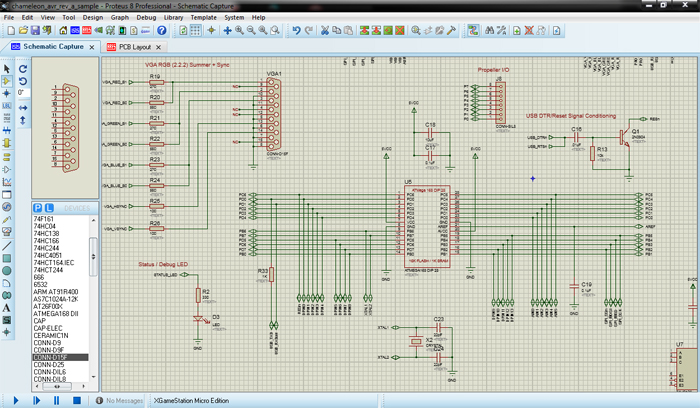The height and width of the screenshot is (408, 700).
Task: Zoom to area with last magnifier icon
Action: (275, 30)
